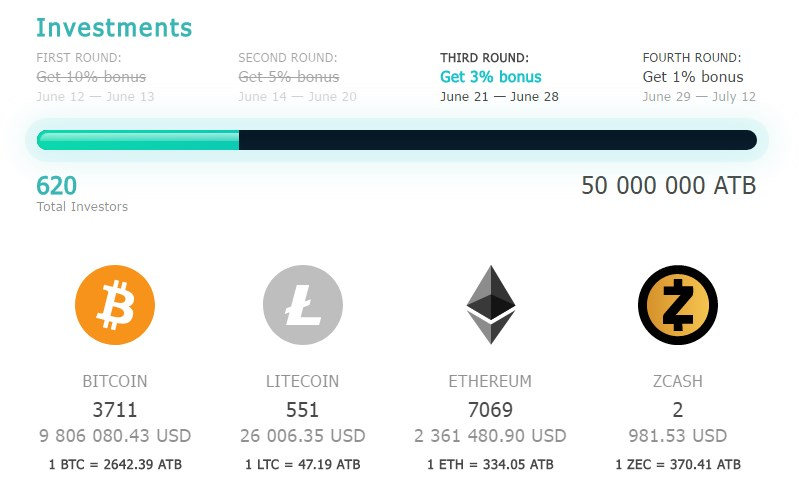Viewport: 799px width, 503px height.
Task: Click the BITCOIN label under the logo
Action: 115,381
